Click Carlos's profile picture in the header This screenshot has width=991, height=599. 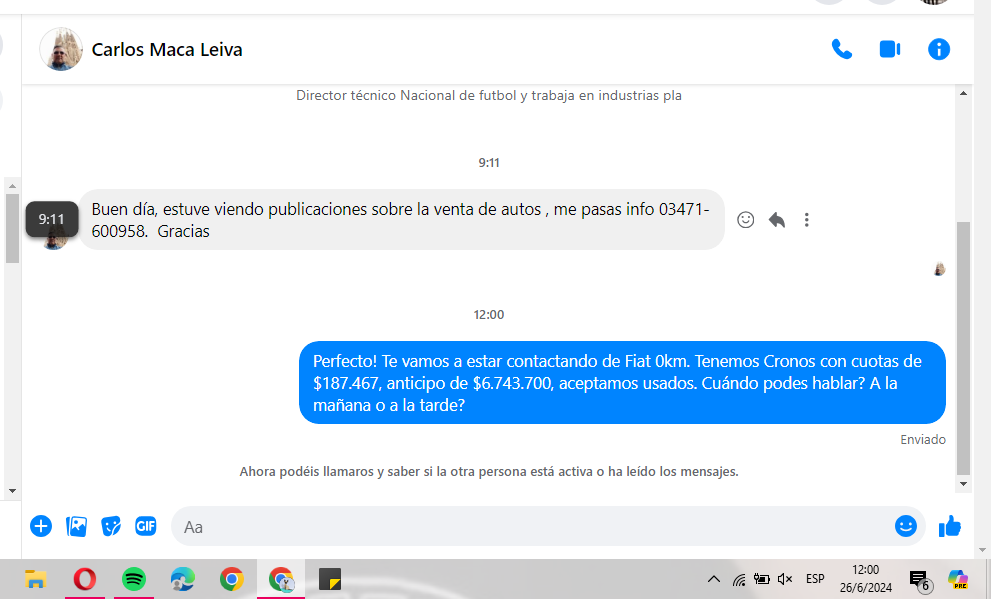pos(61,49)
